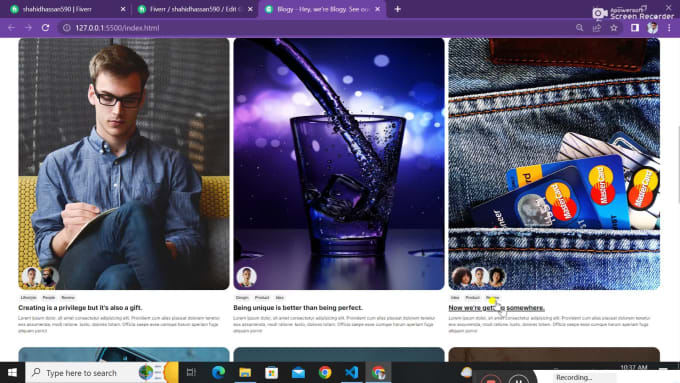Switch to the Fiverr Edit tab
The height and width of the screenshot is (383, 680).
[x=195, y=9]
